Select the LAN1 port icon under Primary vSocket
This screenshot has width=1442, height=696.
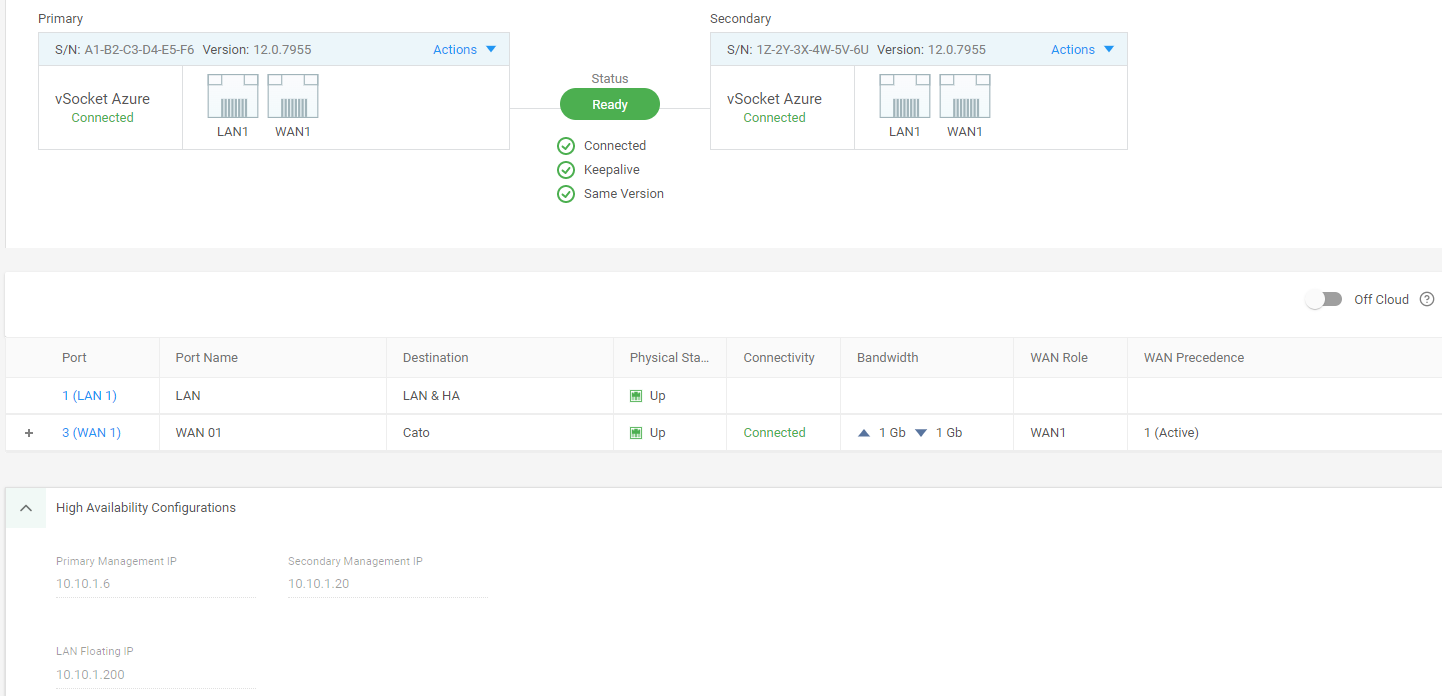pos(232,95)
